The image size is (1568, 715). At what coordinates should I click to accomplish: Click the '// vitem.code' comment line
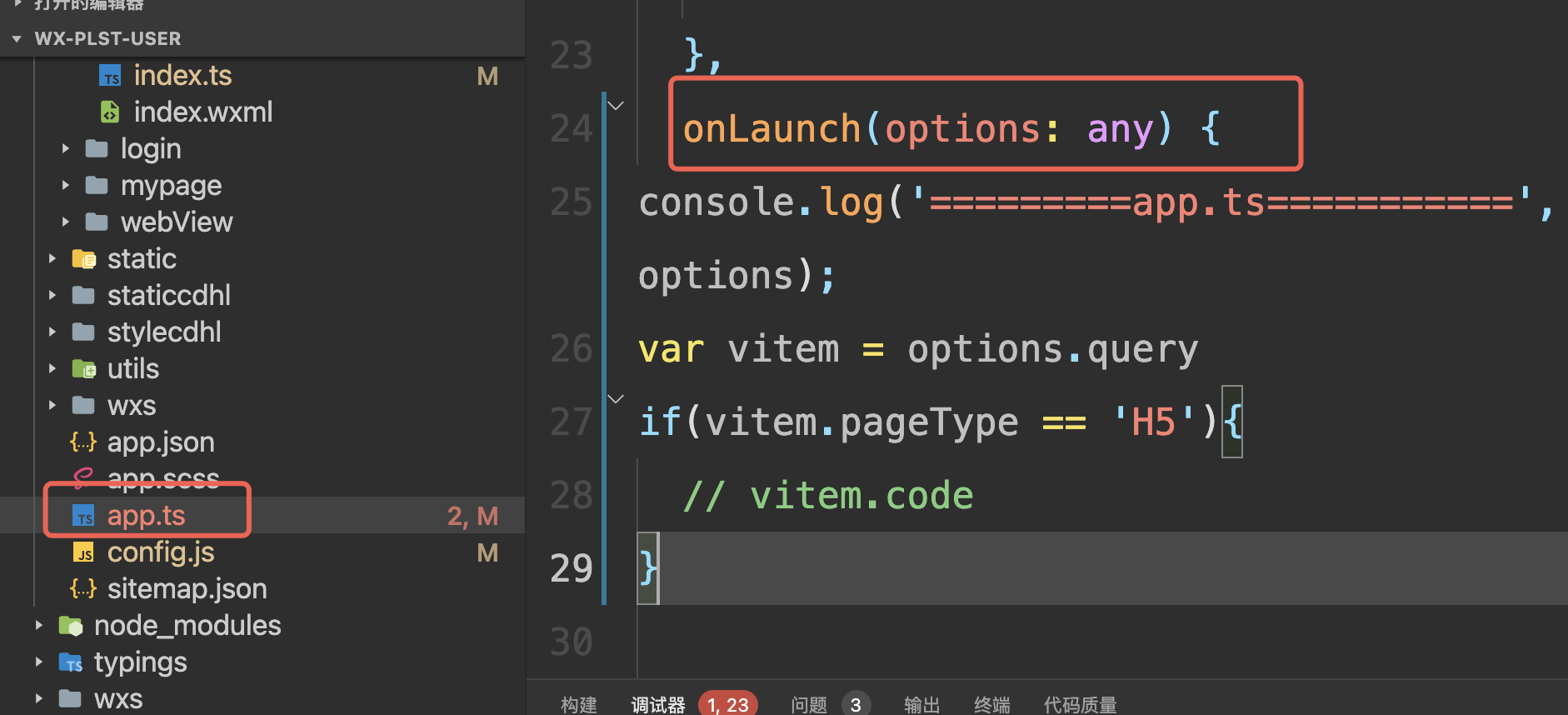click(x=828, y=495)
